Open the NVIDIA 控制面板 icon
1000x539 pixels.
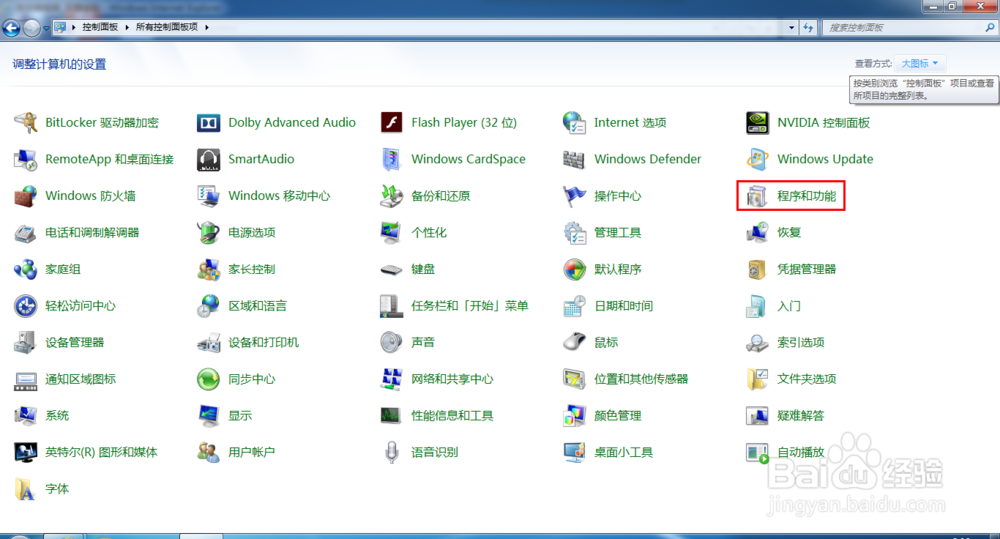(x=758, y=122)
